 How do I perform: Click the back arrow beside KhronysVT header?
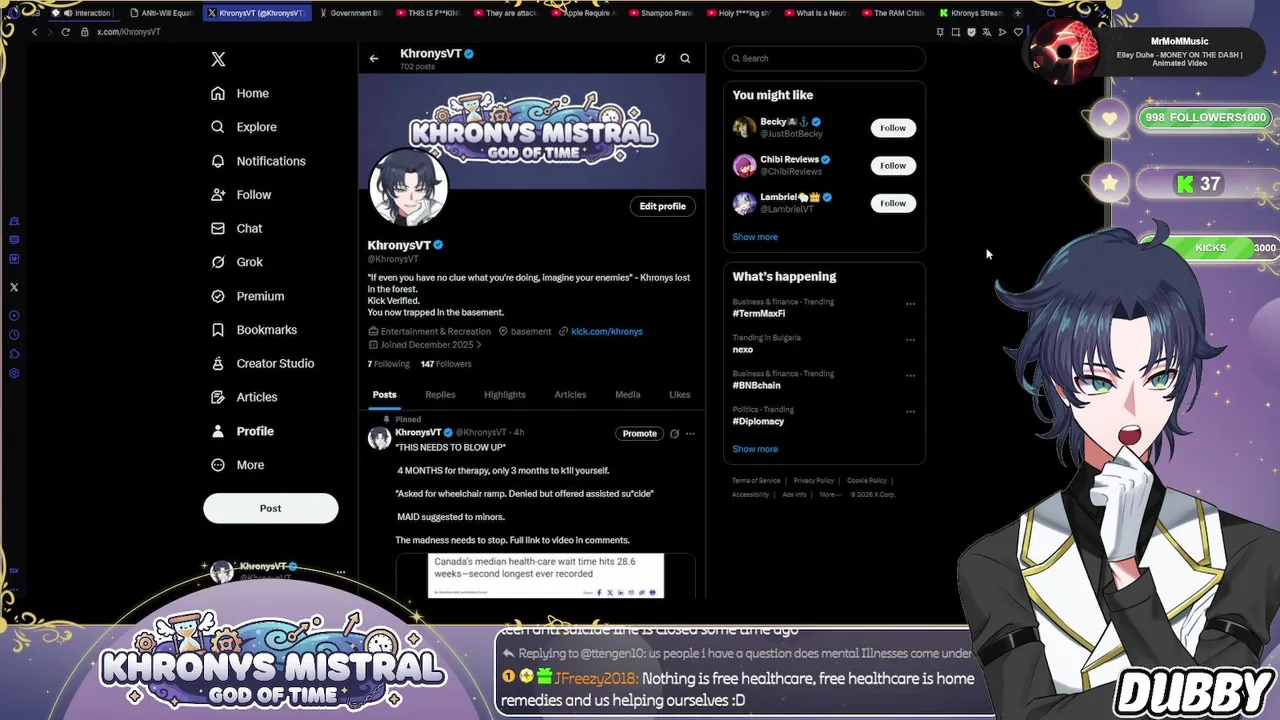click(374, 58)
